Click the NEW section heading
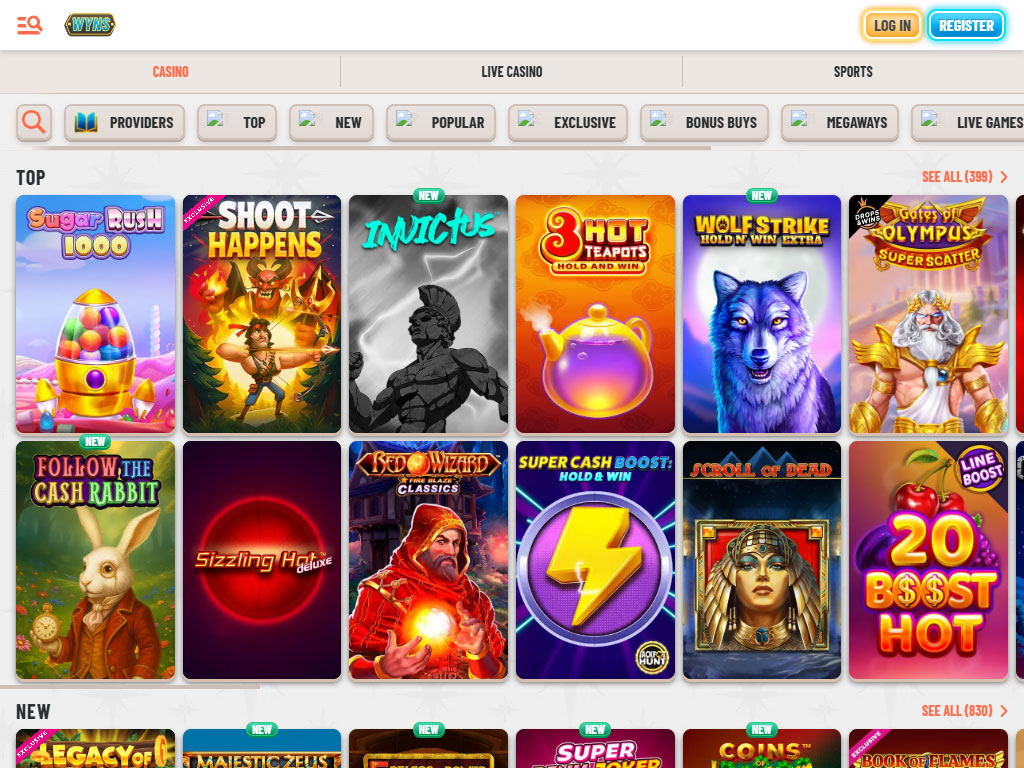1024x768 pixels. [x=33, y=711]
